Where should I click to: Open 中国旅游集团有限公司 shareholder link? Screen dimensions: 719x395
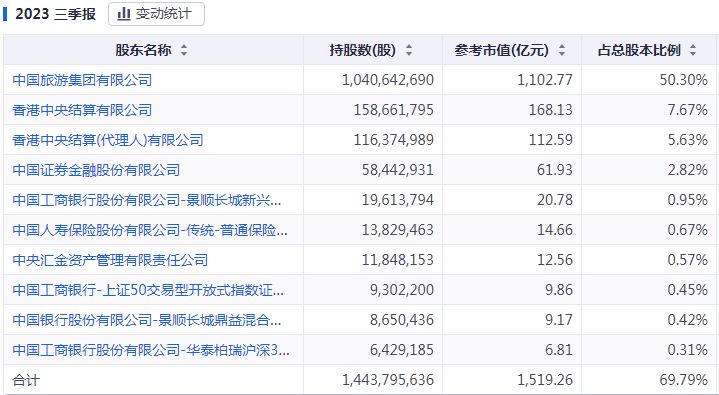point(82,80)
